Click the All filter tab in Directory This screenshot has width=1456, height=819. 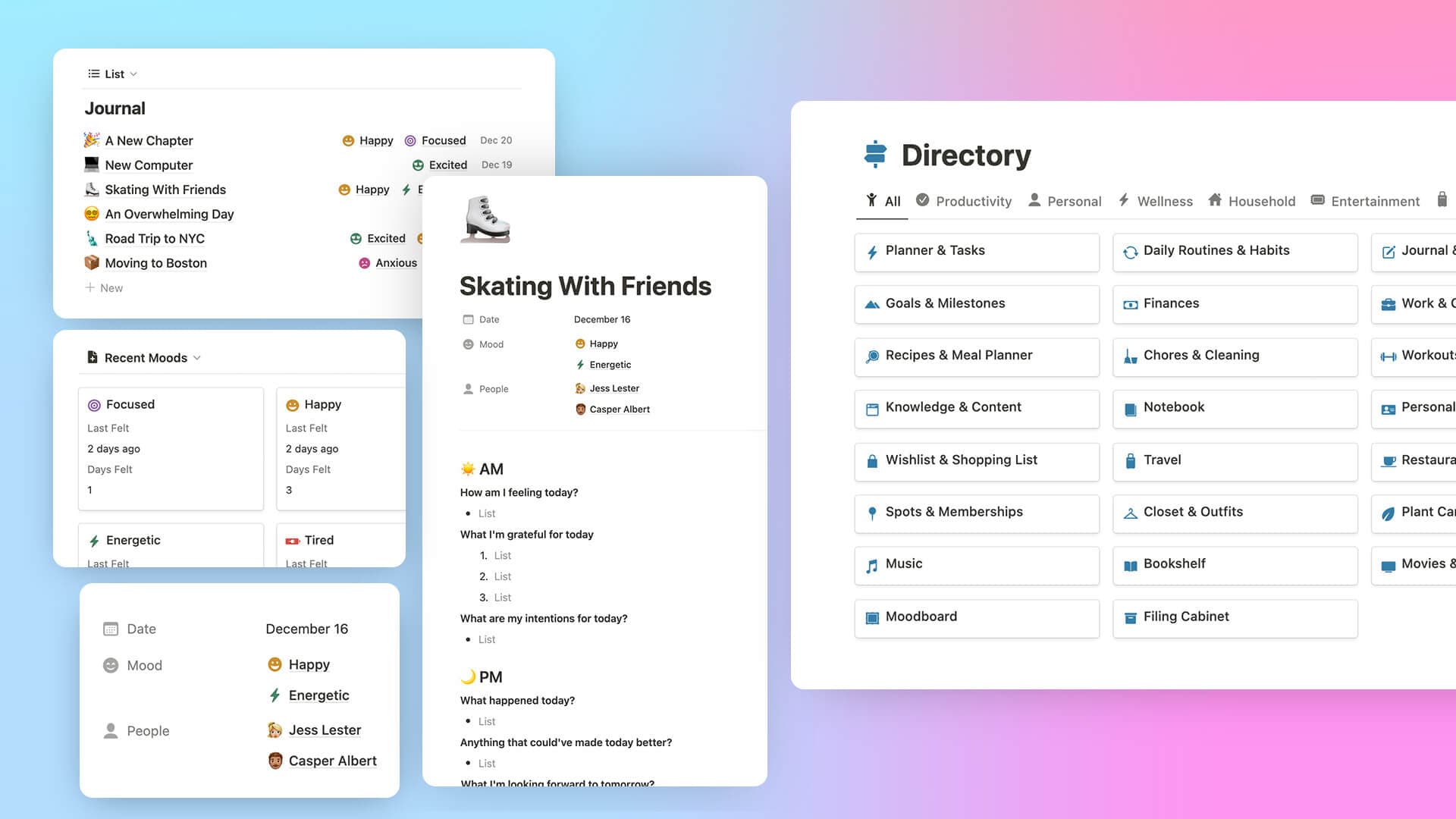pyautogui.click(x=884, y=201)
